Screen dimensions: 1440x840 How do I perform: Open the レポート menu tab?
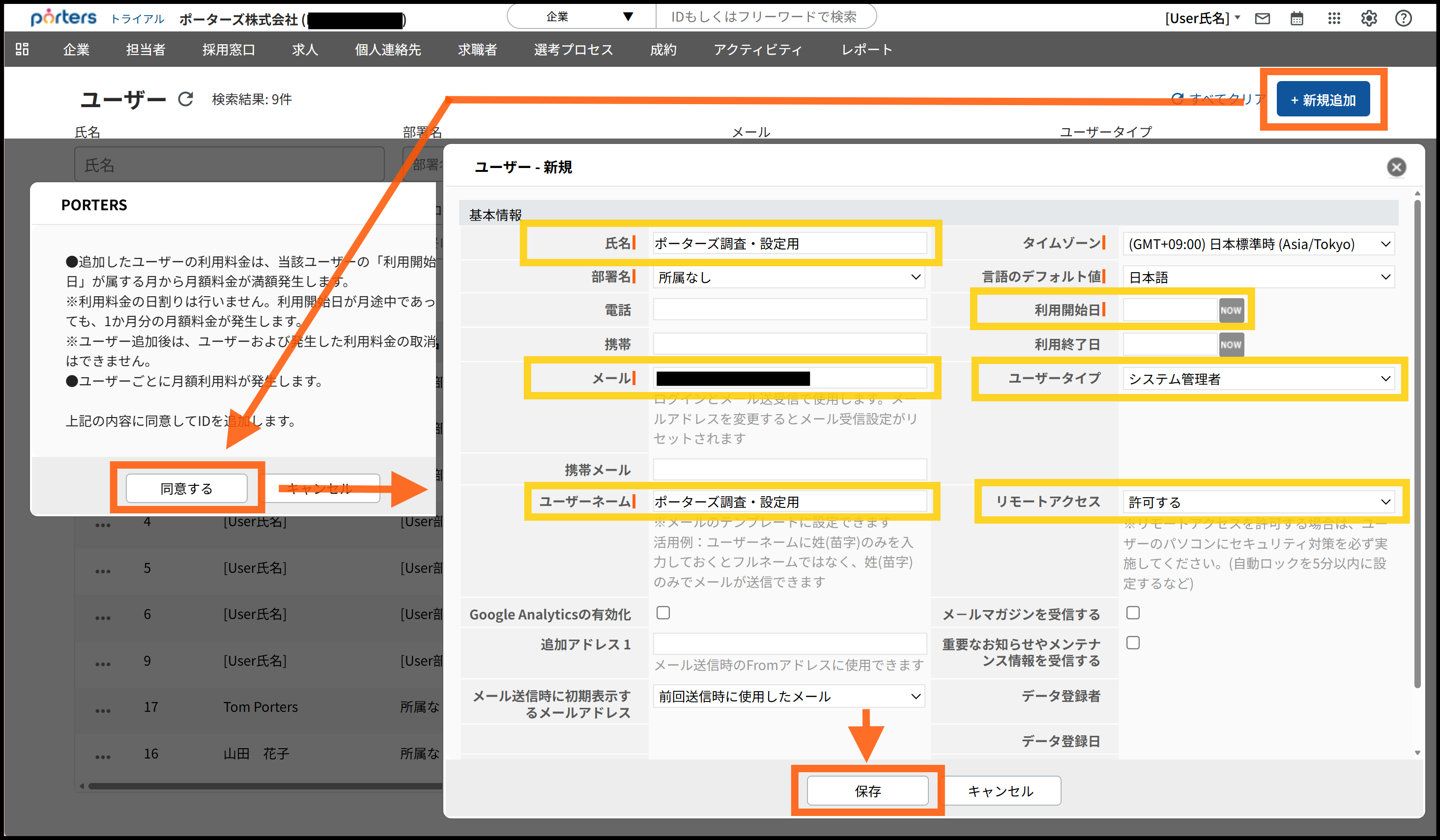click(867, 50)
